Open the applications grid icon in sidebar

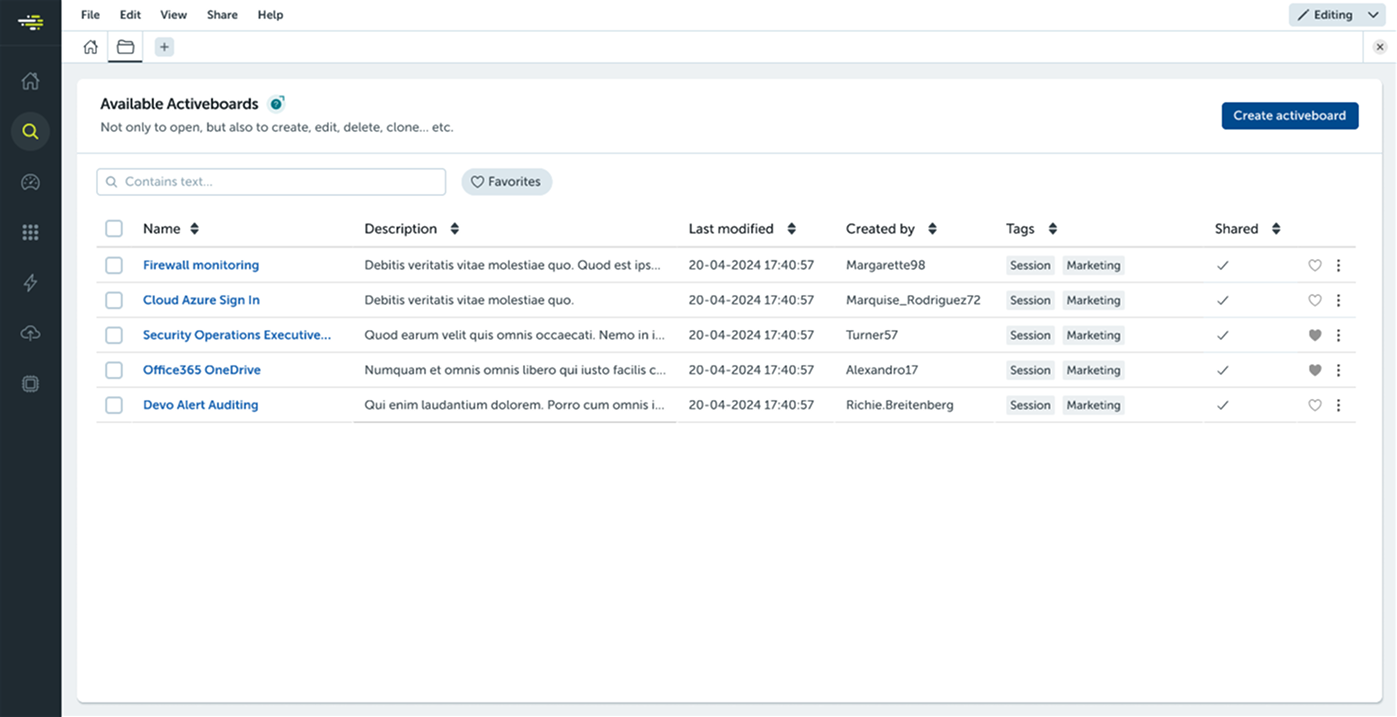pos(30,231)
